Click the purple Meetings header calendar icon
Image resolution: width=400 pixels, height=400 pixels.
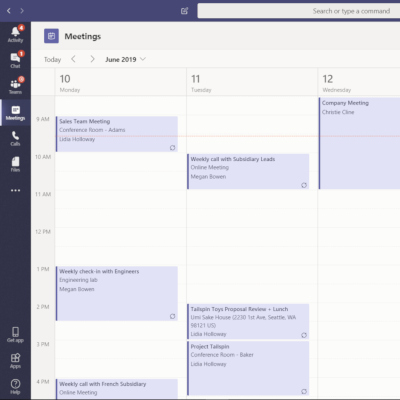coord(51,36)
